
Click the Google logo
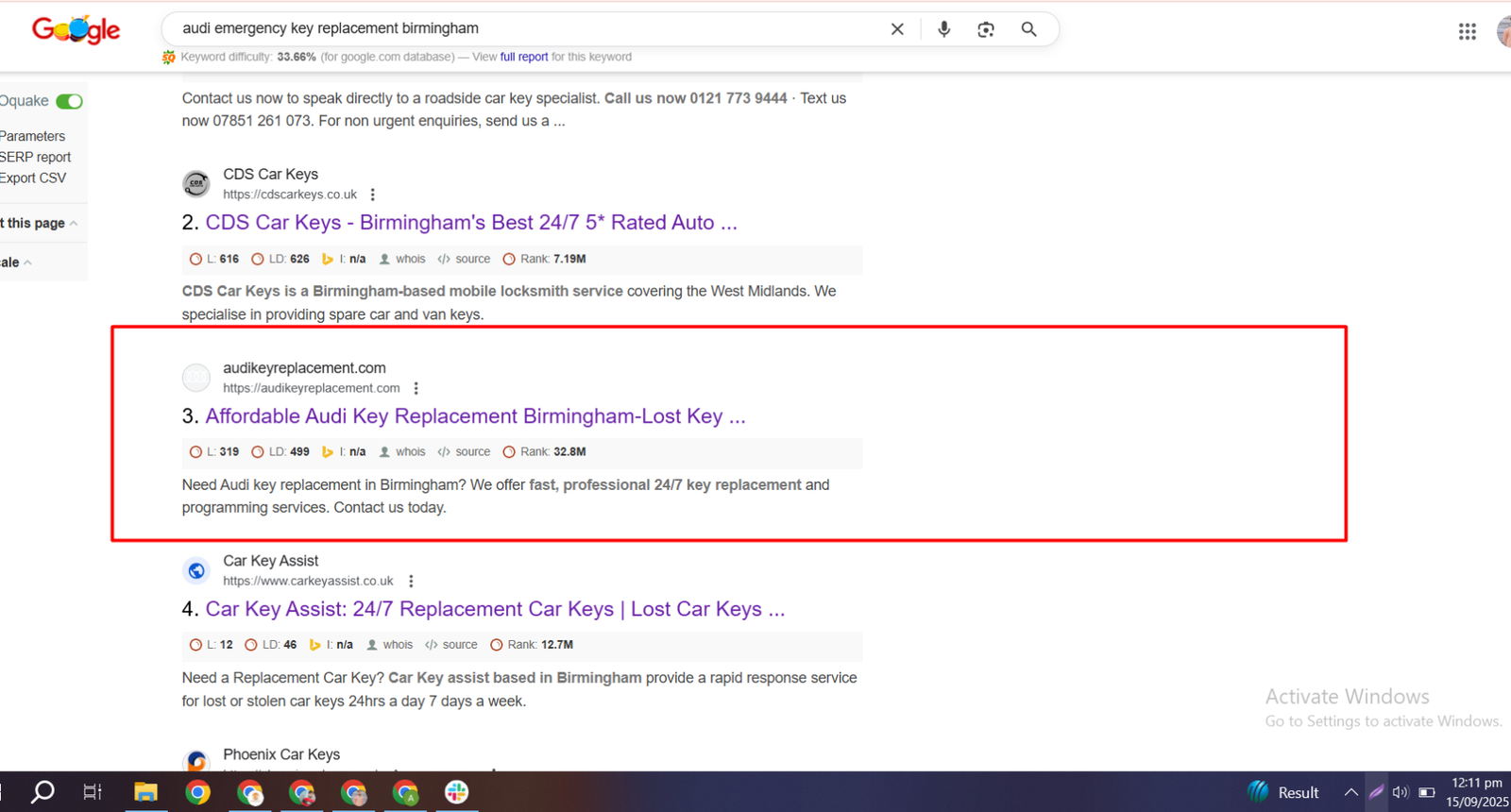76,30
